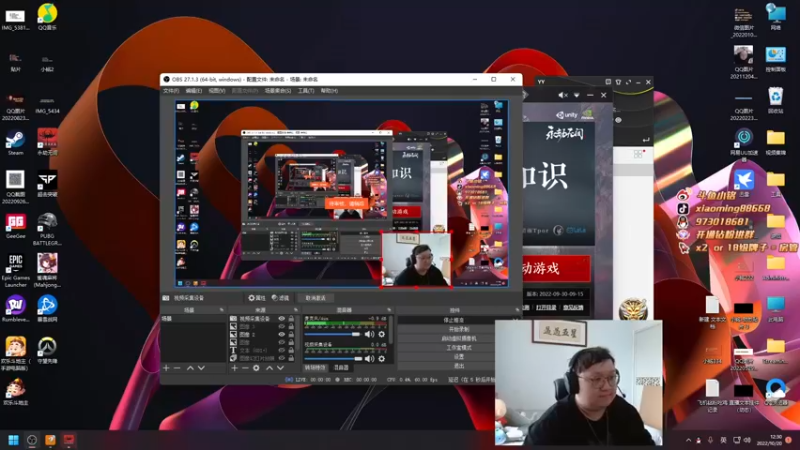Remove selected scene with minus button
Image resolution: width=800 pixels, height=450 pixels.
point(177,368)
